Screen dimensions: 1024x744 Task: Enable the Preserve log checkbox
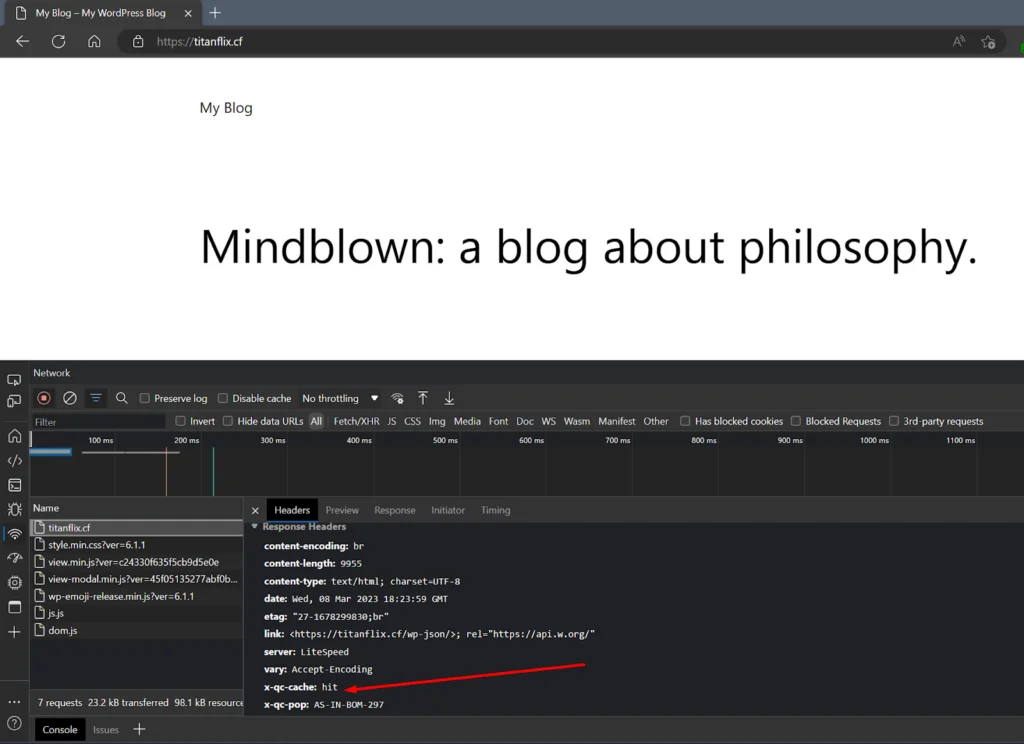coord(145,398)
